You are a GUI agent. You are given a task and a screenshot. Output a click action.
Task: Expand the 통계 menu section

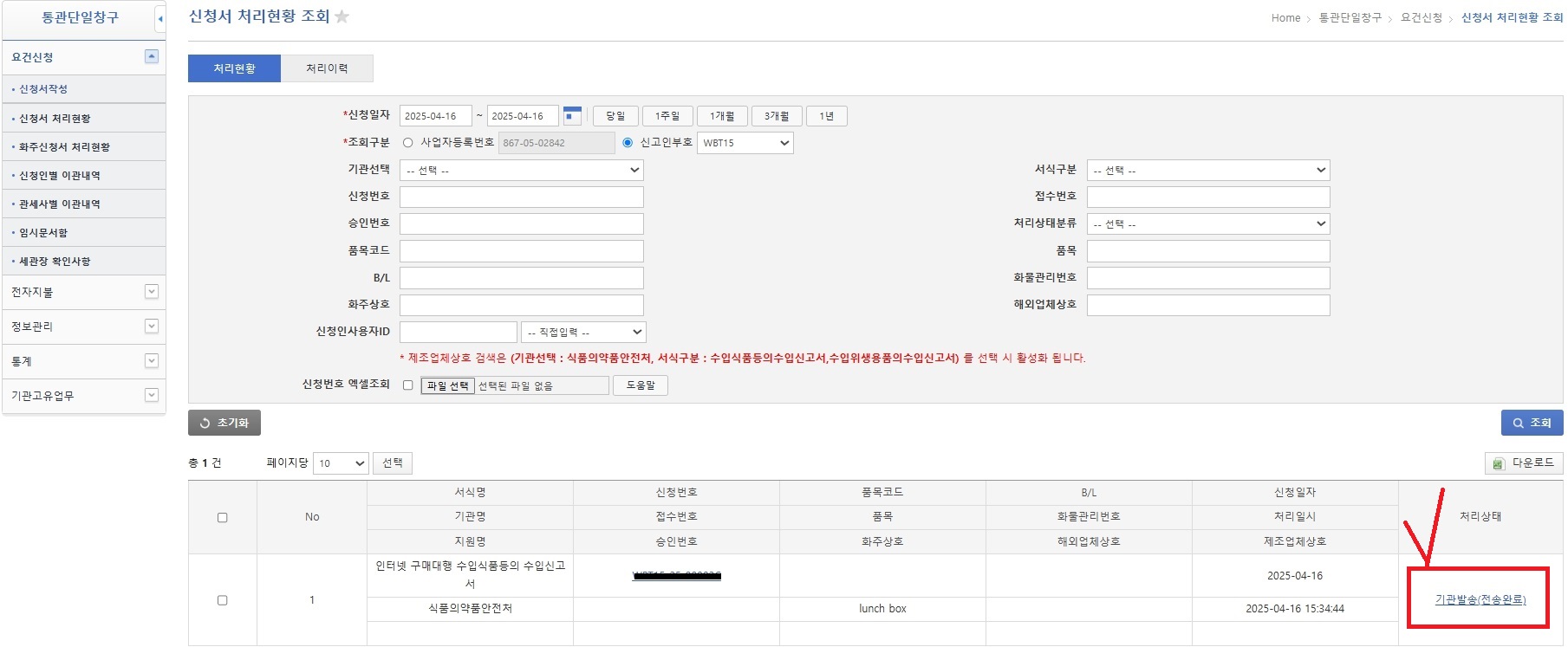152,361
